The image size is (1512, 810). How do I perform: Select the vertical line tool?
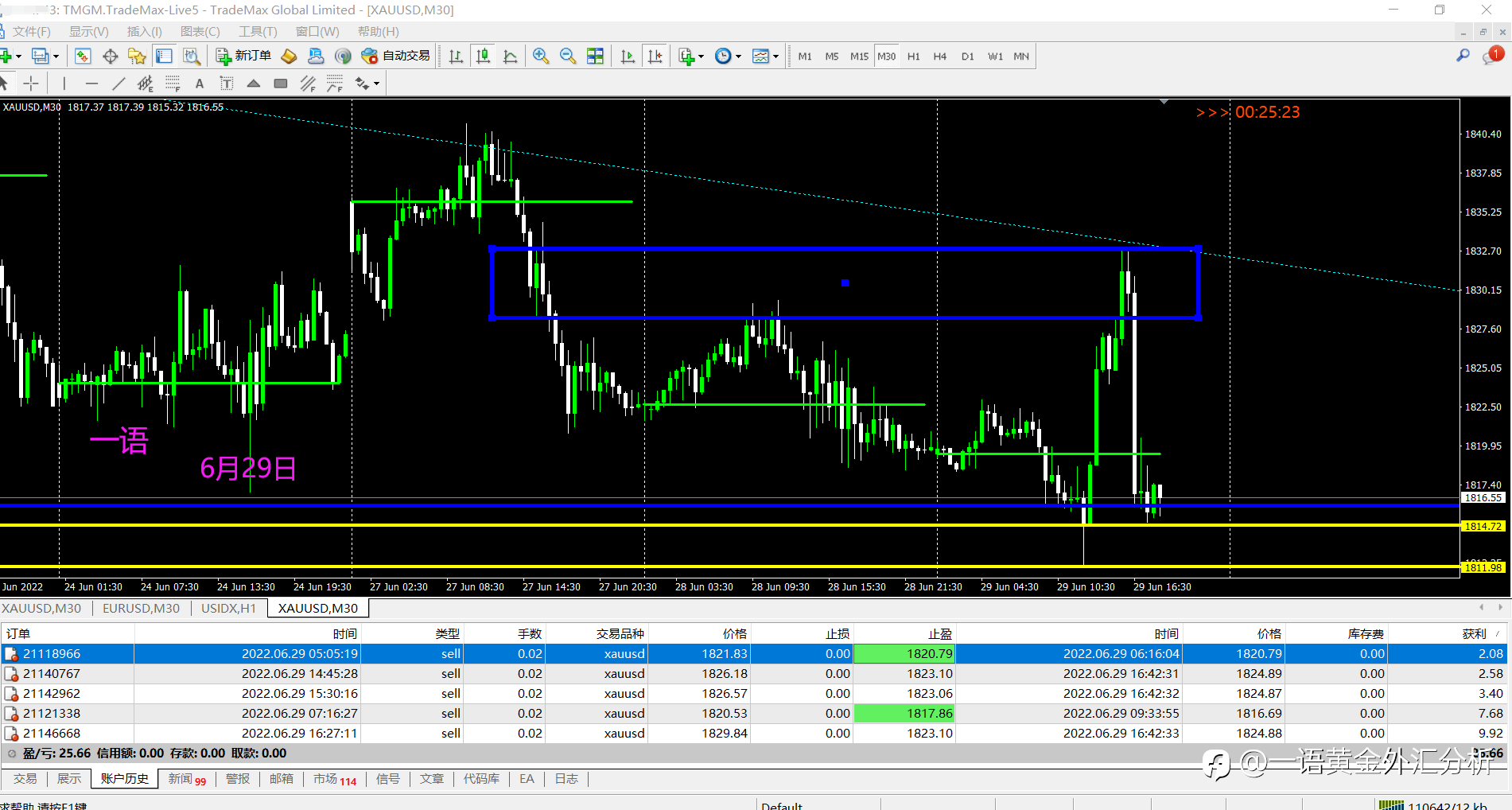pos(64,84)
